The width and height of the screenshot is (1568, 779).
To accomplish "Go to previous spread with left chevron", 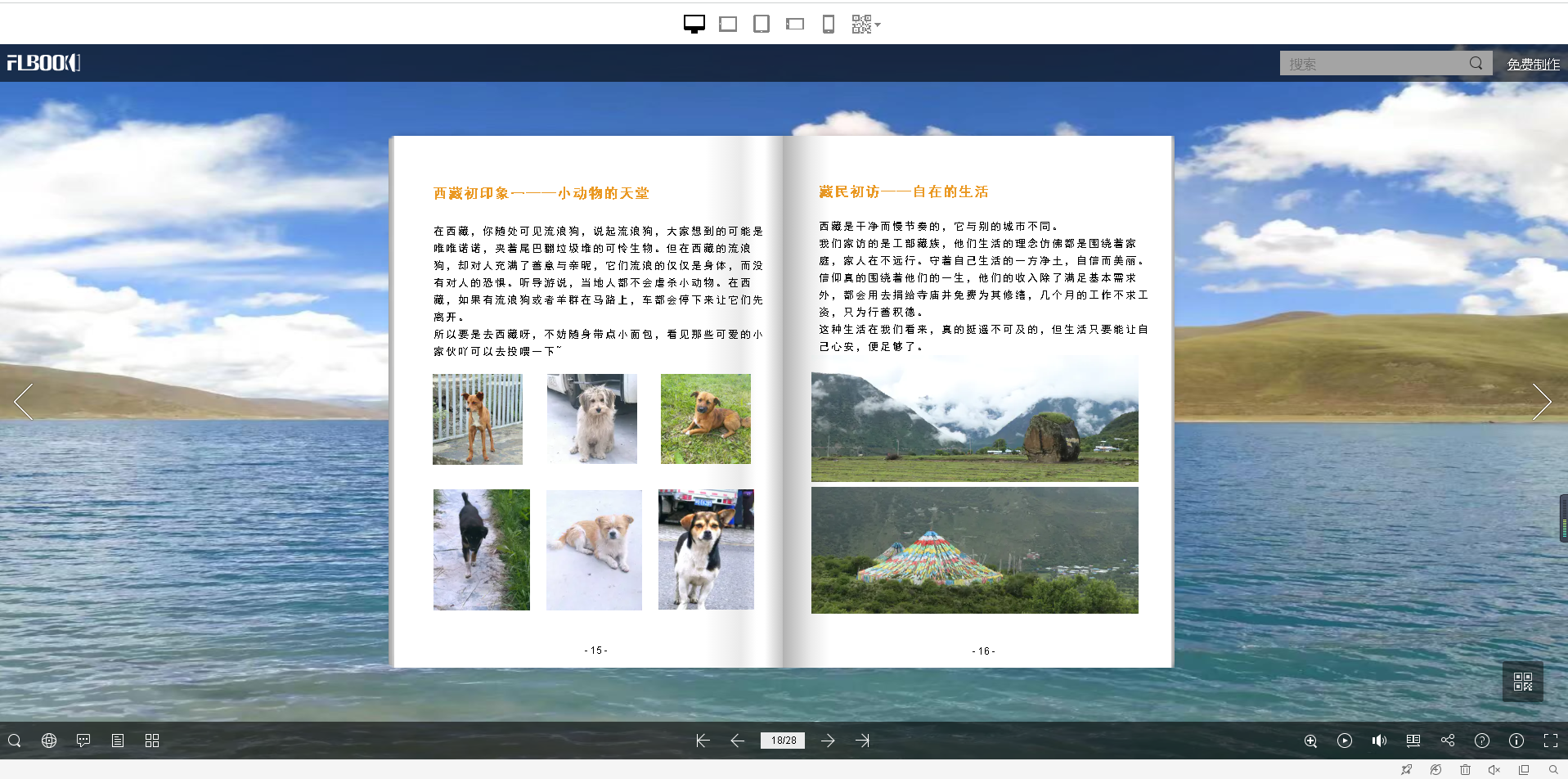I will (x=24, y=402).
